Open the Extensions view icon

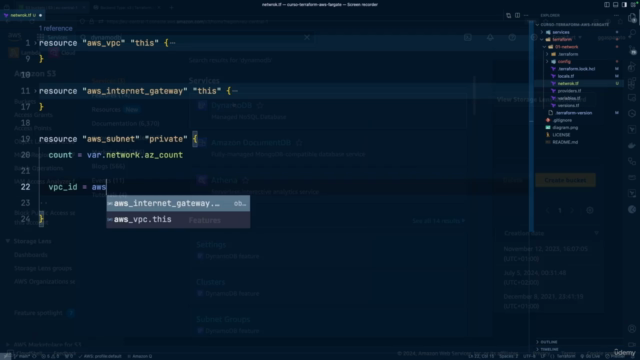pyautogui.click(x=632, y=82)
